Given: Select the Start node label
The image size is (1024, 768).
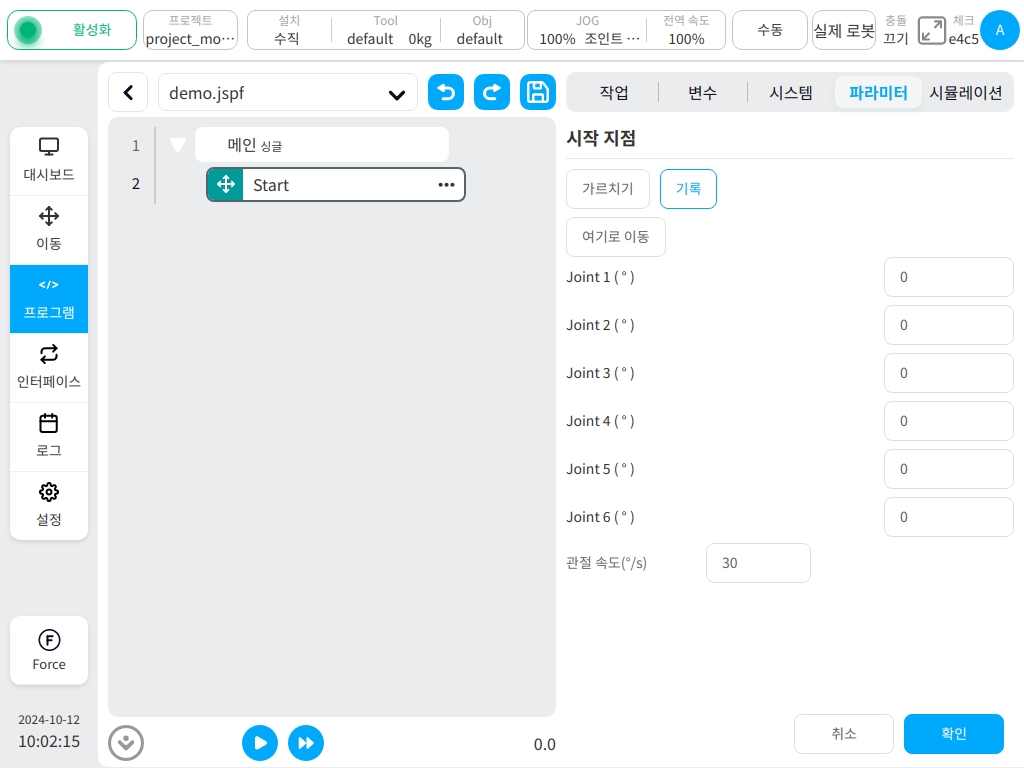Looking at the screenshot, I should 271,185.
